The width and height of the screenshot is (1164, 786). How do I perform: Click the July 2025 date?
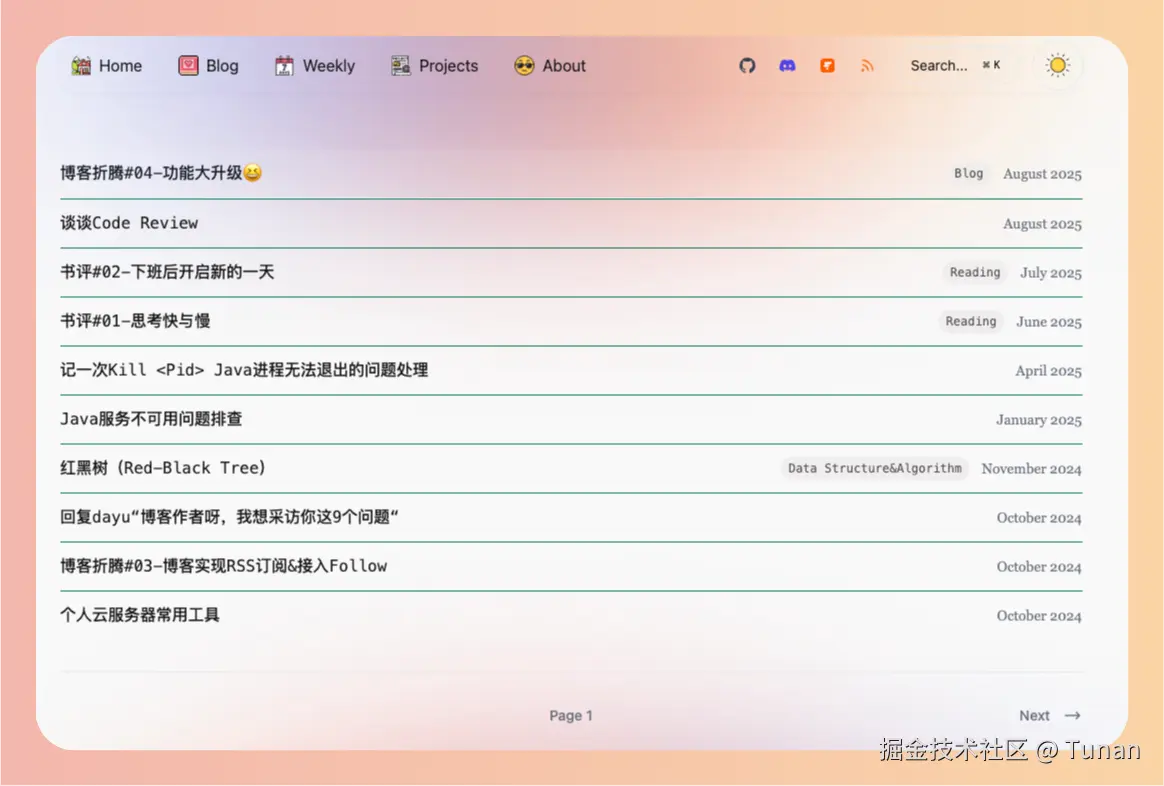point(1050,272)
